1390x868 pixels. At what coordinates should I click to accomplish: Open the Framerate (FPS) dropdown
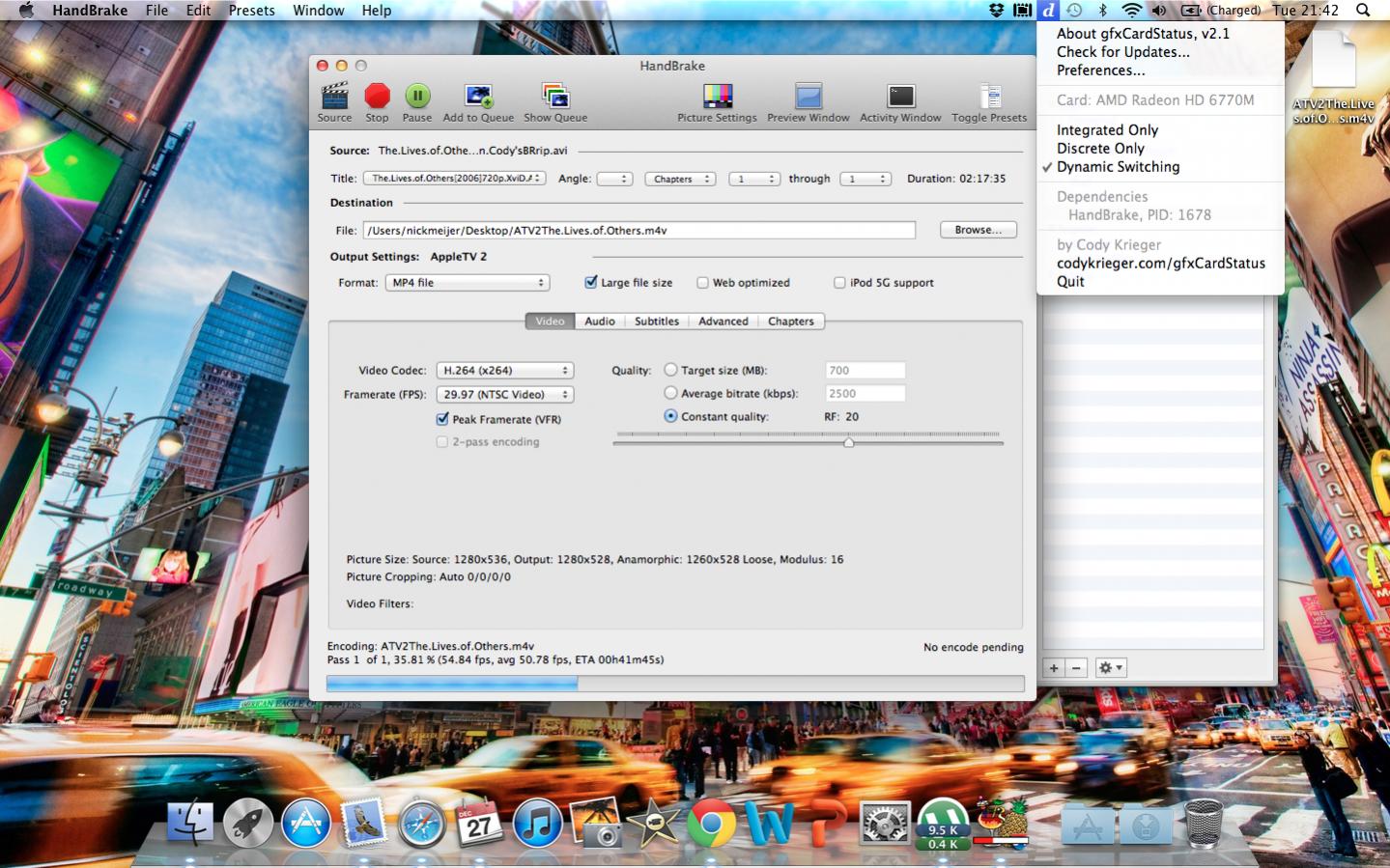505,395
